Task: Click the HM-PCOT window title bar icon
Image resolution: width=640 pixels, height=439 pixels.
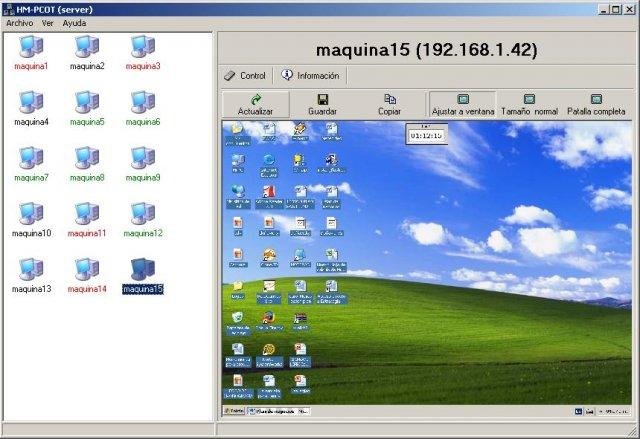Action: click(8, 9)
